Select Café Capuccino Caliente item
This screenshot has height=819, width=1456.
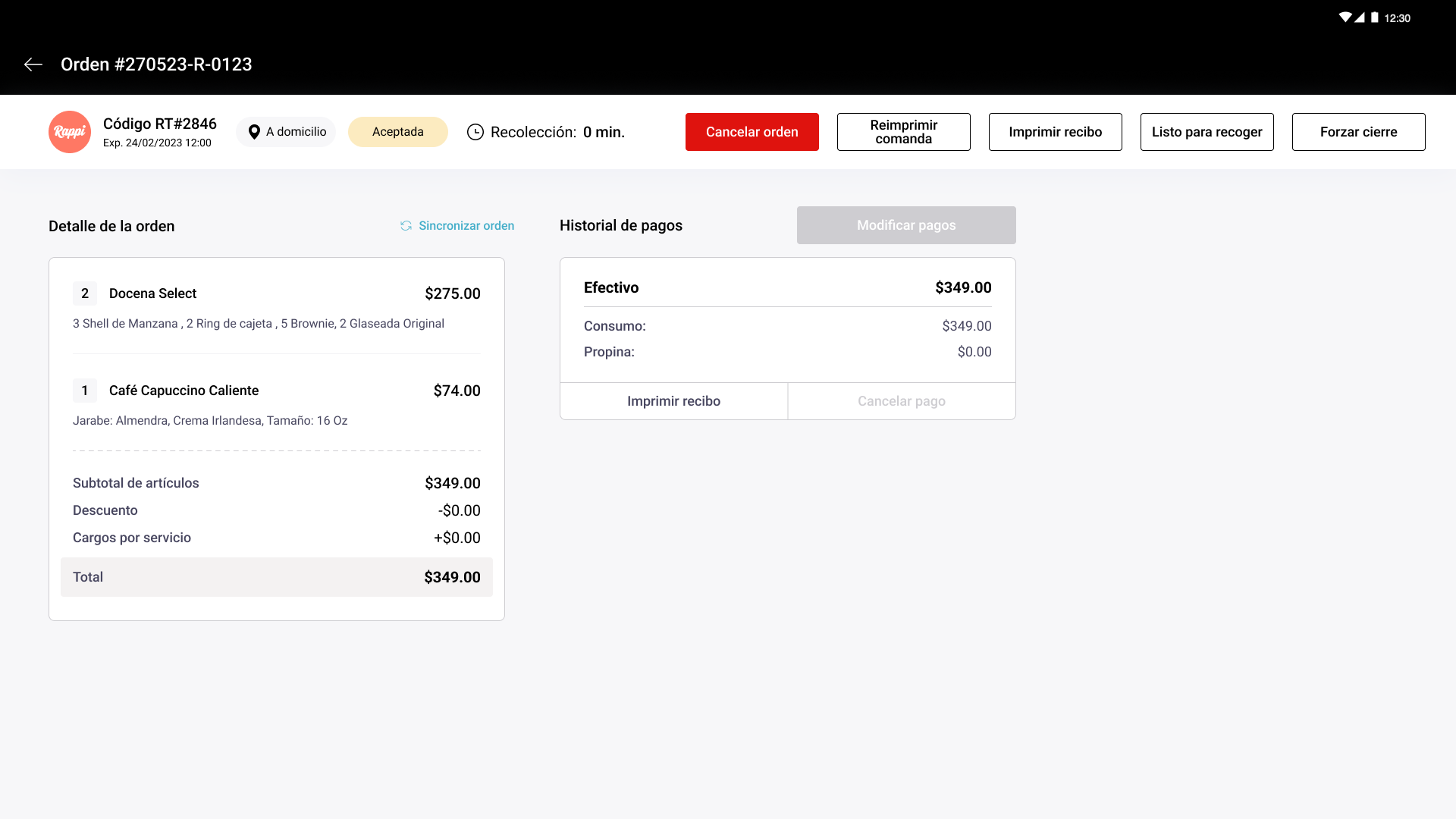point(184,391)
